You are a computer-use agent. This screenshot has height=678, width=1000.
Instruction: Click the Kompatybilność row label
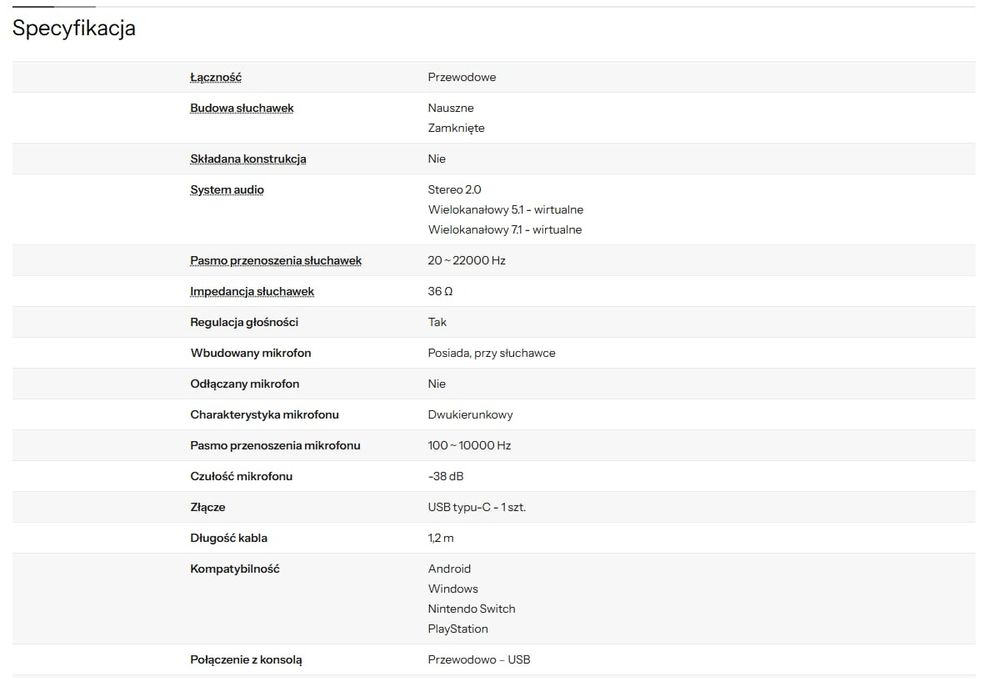tap(234, 569)
